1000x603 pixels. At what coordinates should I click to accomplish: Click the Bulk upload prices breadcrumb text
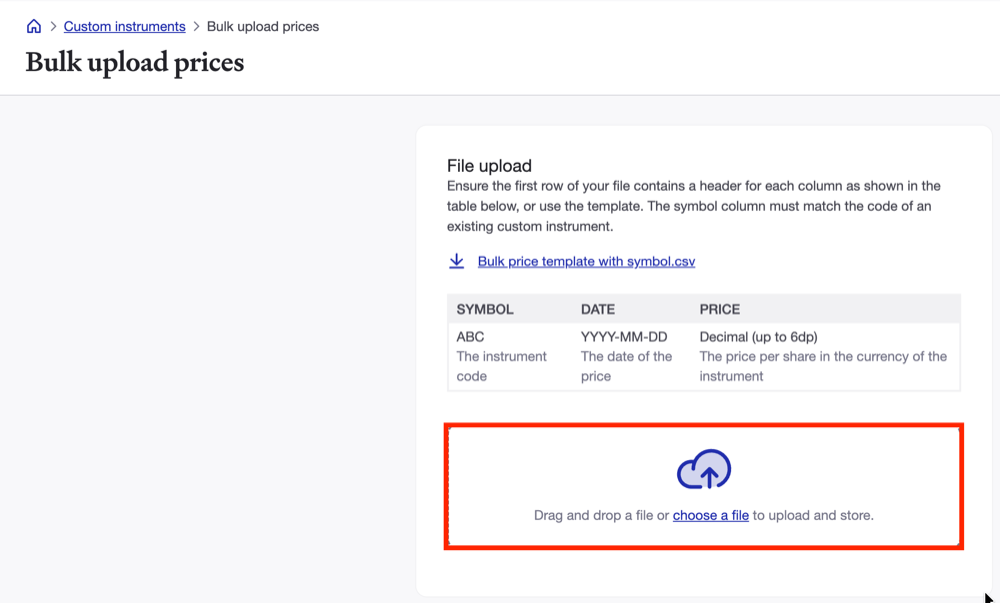point(263,27)
